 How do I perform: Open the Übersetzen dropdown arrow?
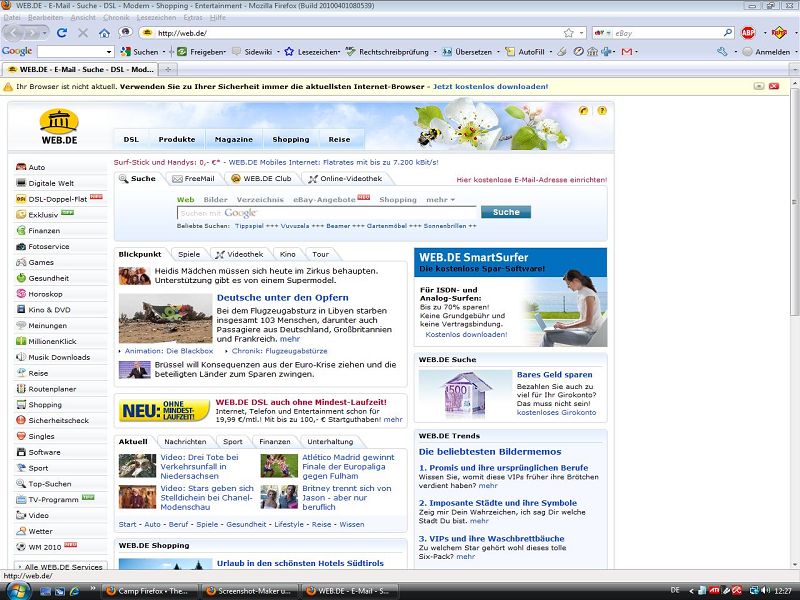(498, 52)
